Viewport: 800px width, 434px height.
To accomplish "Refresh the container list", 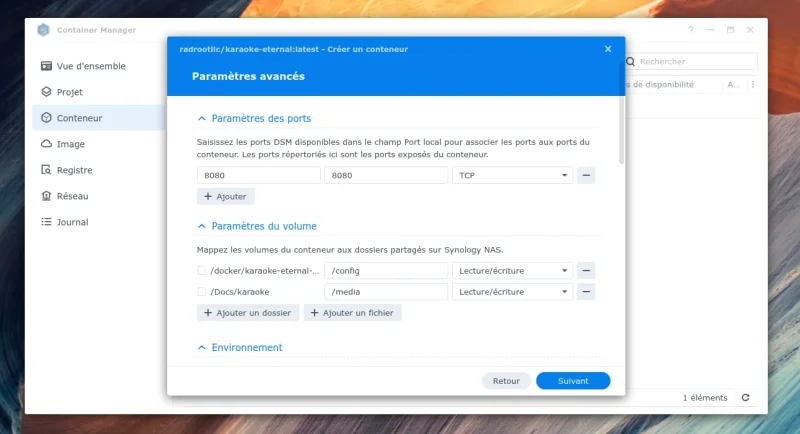I will click(x=745, y=398).
